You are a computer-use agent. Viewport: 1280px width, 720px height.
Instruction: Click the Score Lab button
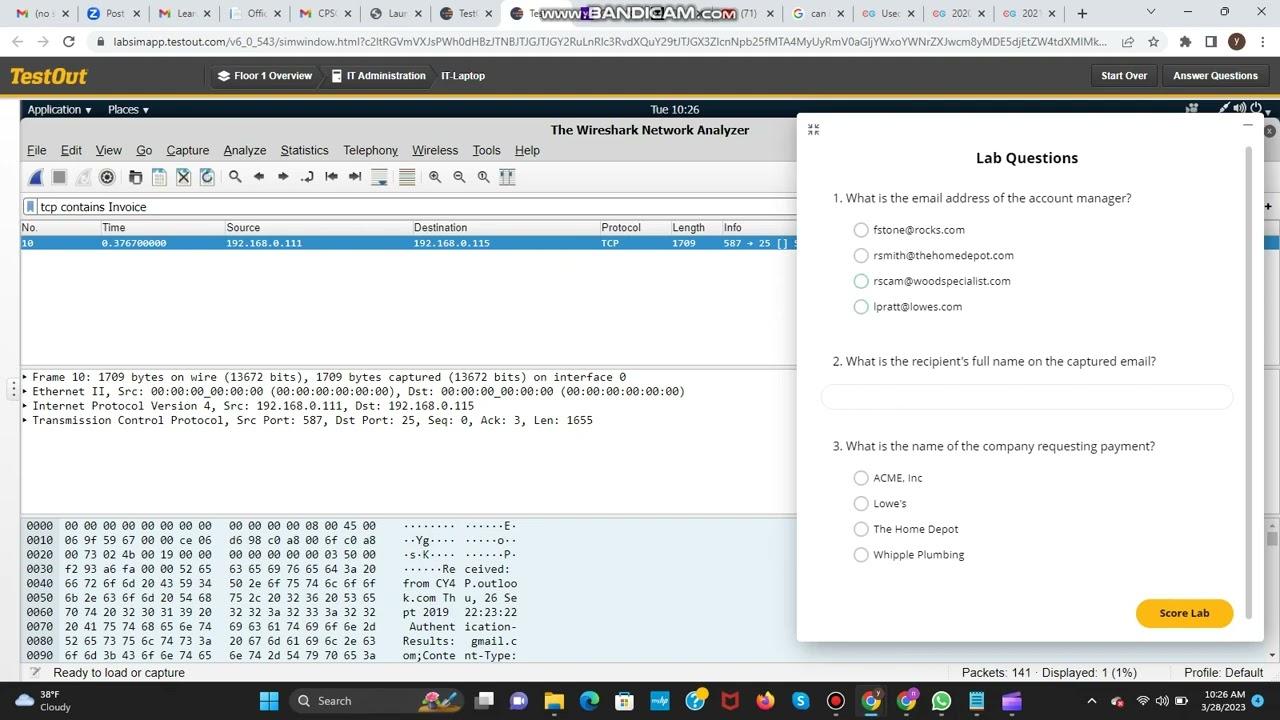(1184, 613)
